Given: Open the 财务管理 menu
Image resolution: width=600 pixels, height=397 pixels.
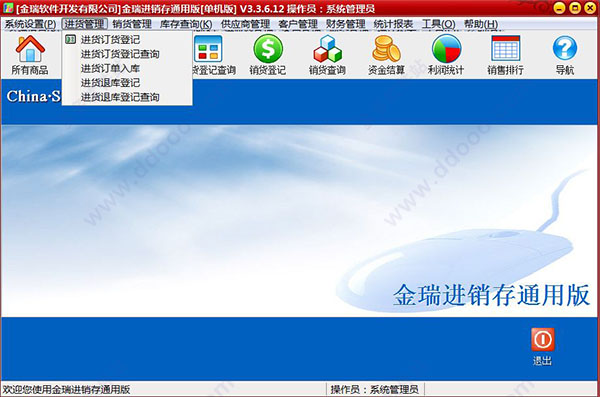Looking at the screenshot, I should (x=346, y=24).
